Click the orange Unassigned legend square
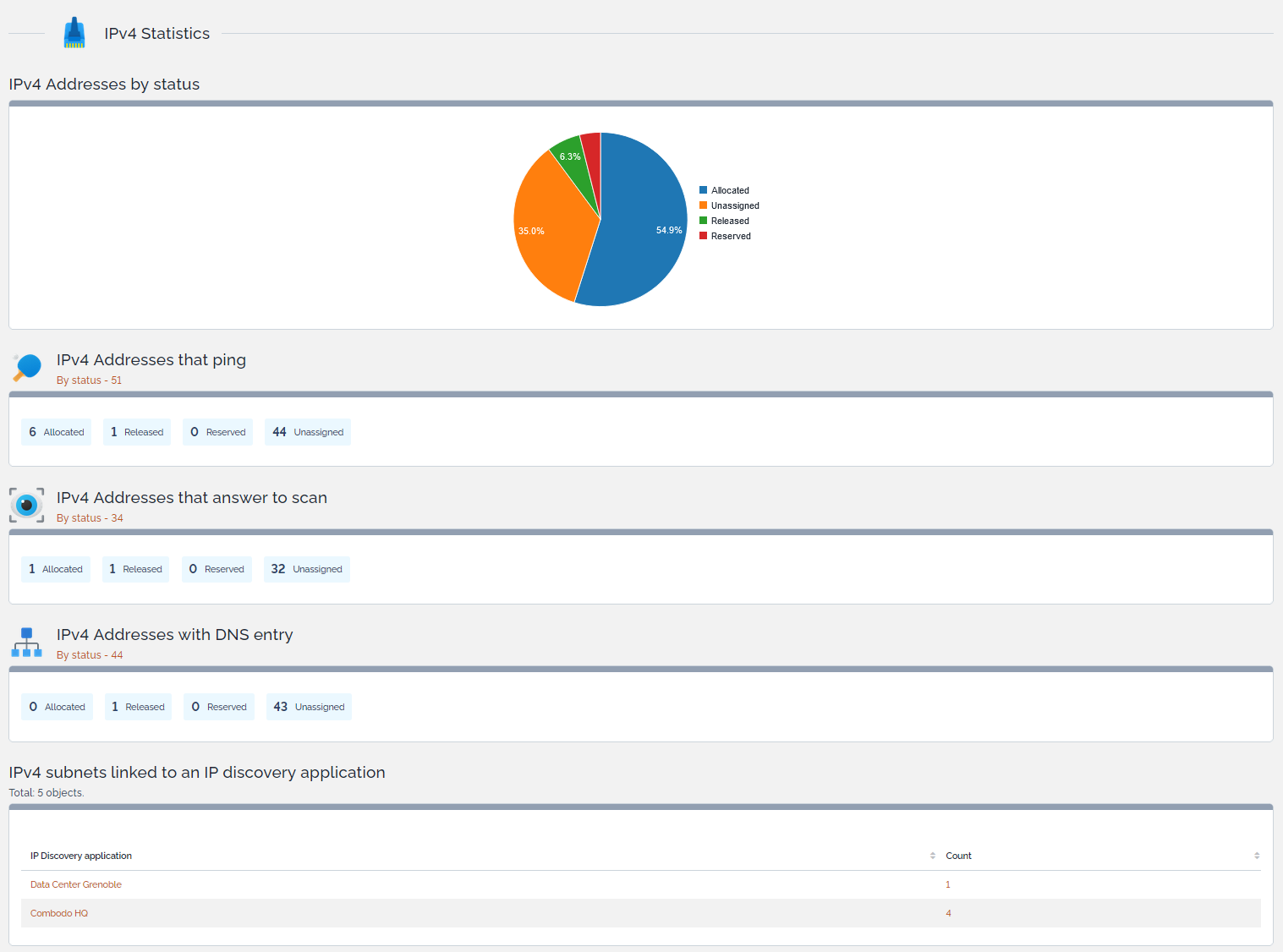Screen dimensions: 1283x952 [703, 205]
